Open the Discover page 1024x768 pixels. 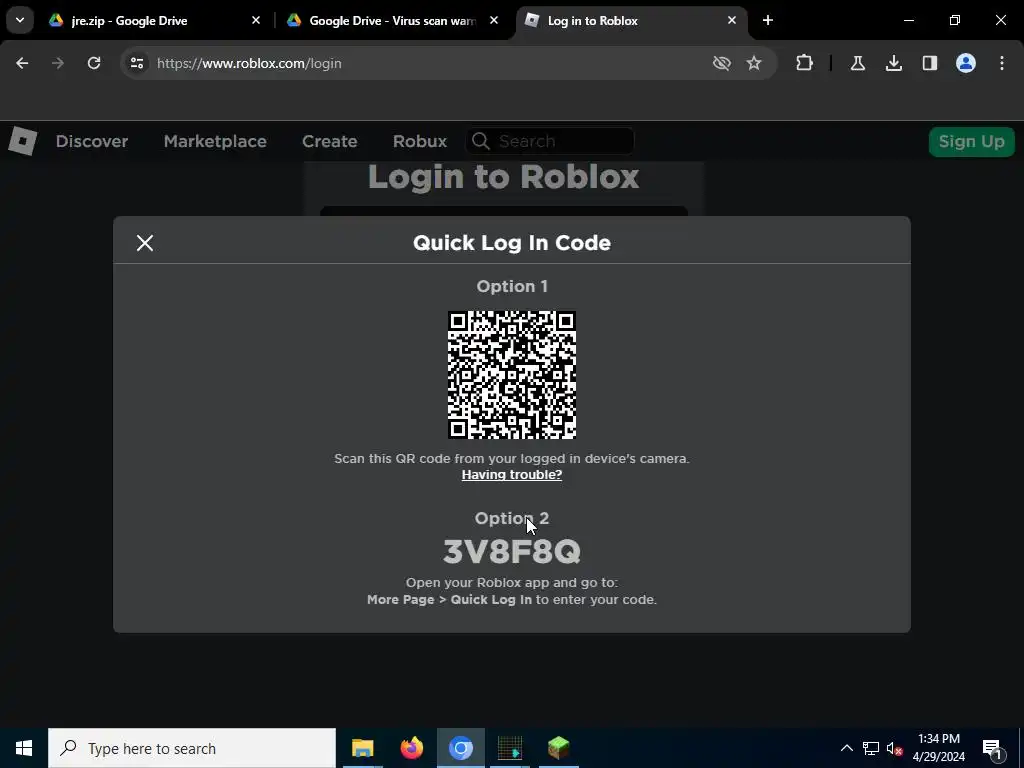92,141
